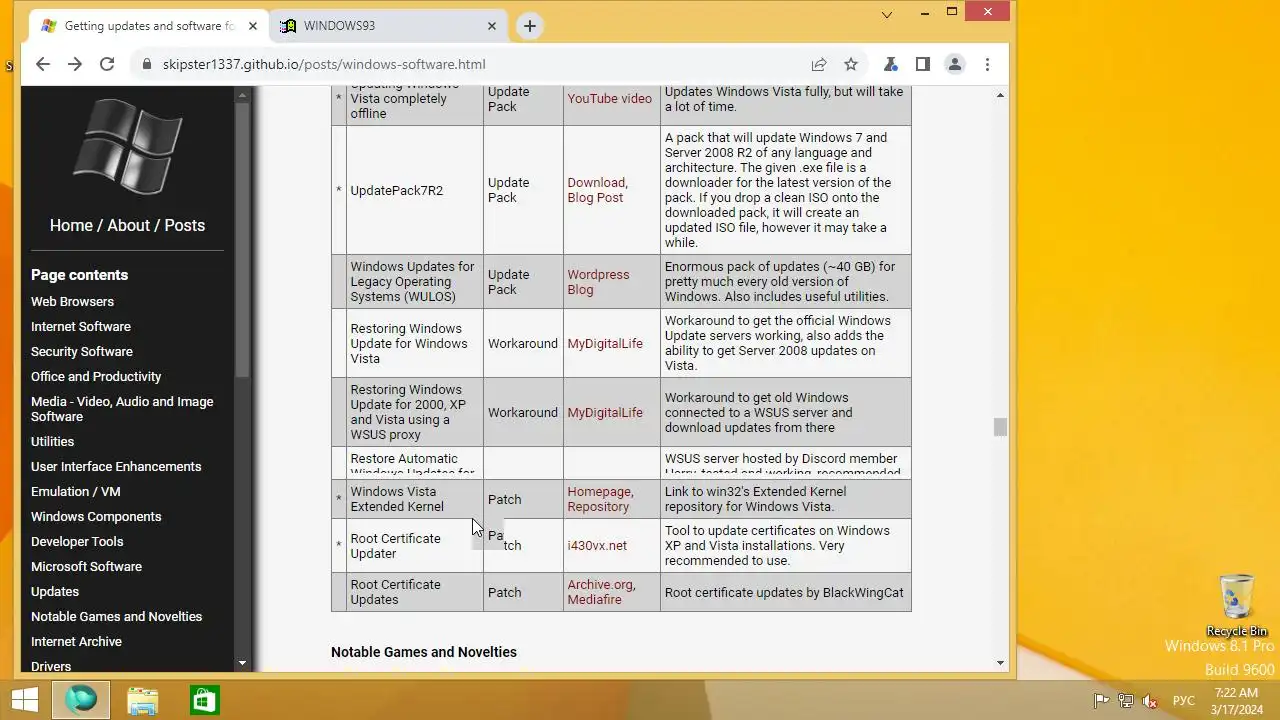The height and width of the screenshot is (720, 1280).
Task: Switch to the WINDOWS93 tab
Action: 390,26
